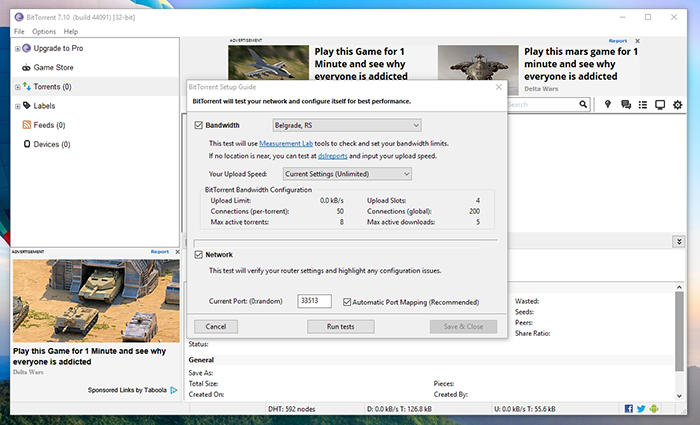
Task: Open the Options menu
Action: pos(44,32)
